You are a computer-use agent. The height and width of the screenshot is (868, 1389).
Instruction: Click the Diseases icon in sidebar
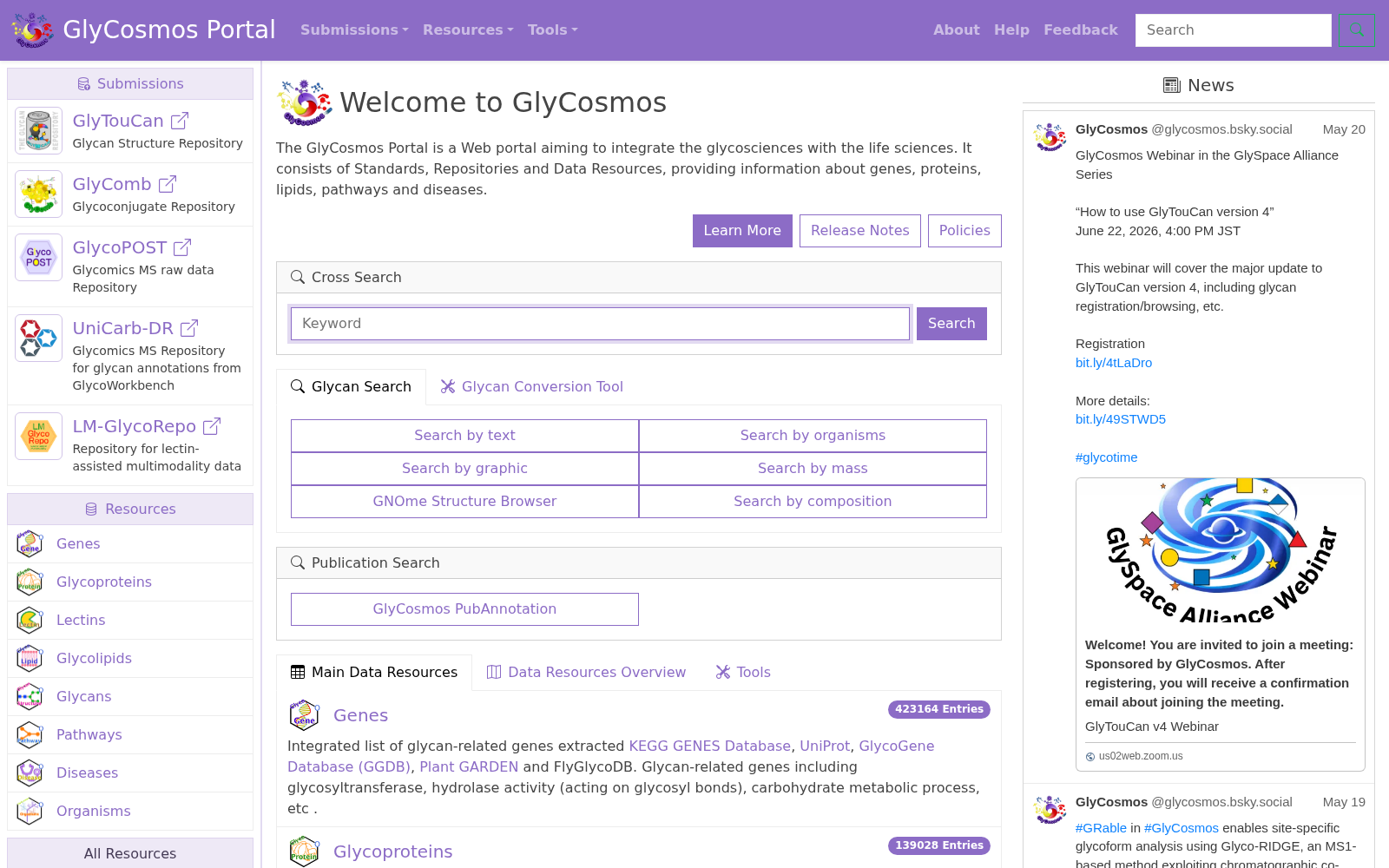tap(30, 773)
